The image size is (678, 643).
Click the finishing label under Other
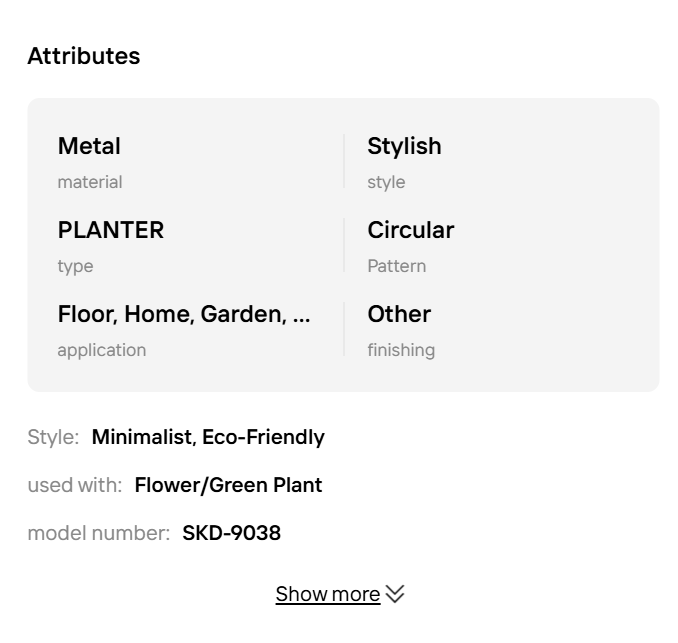[x=401, y=350]
